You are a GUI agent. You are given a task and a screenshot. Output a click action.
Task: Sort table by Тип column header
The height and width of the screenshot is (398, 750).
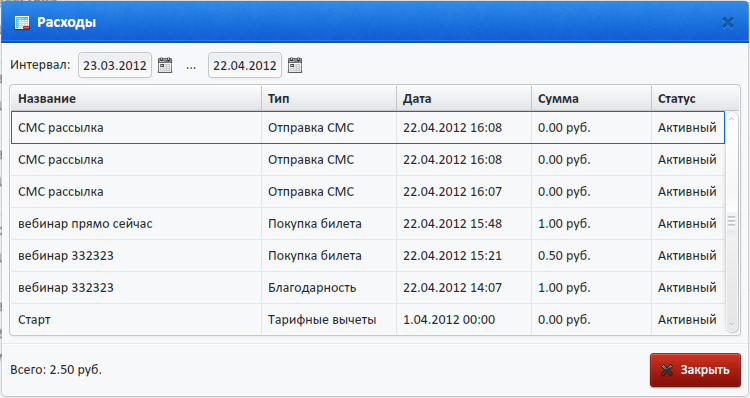tap(329, 99)
